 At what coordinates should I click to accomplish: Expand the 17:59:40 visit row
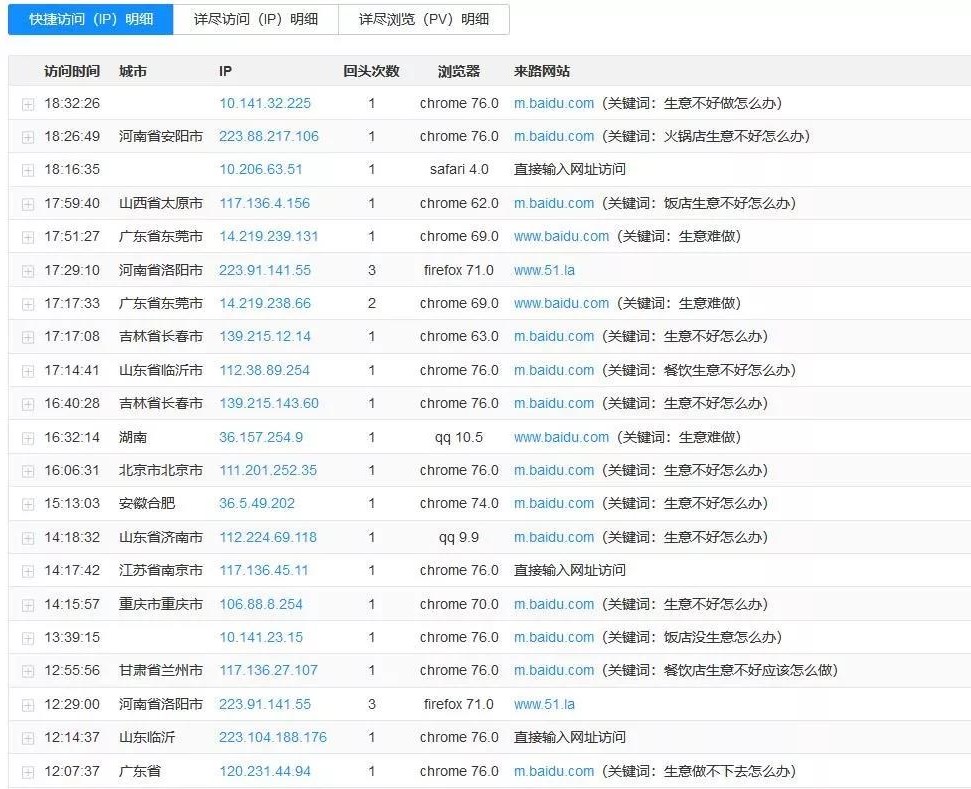tap(28, 204)
